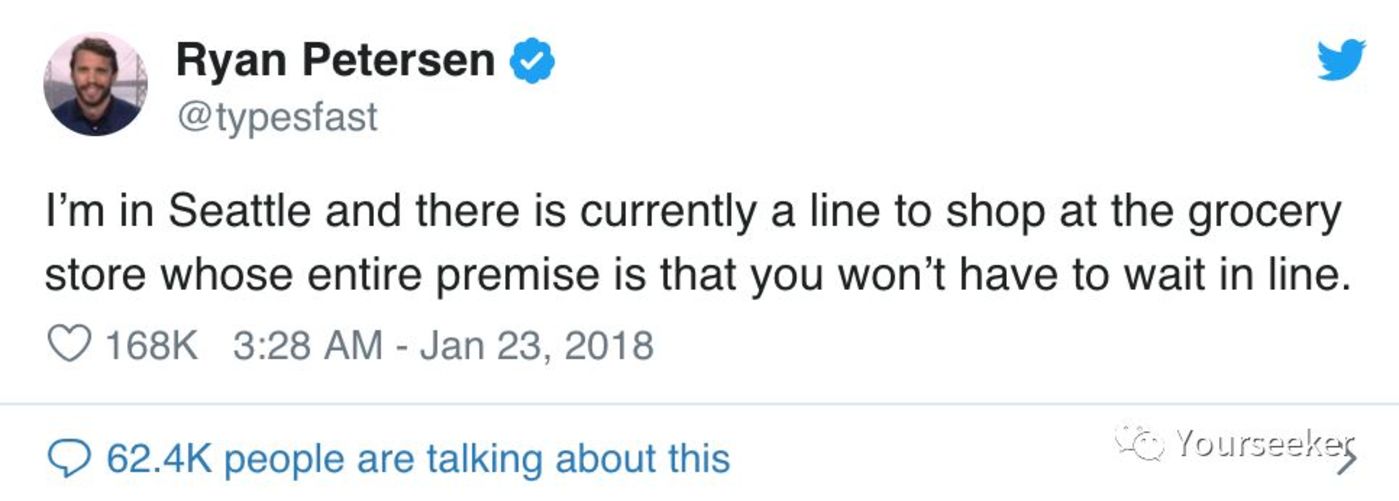
Task: Click the Yourseeker watermark text
Action: pos(1264,443)
